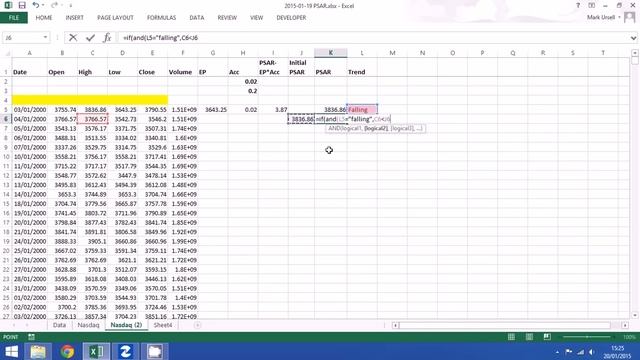Cancel the formula entry with X
The image size is (640, 360).
click(x=73, y=38)
